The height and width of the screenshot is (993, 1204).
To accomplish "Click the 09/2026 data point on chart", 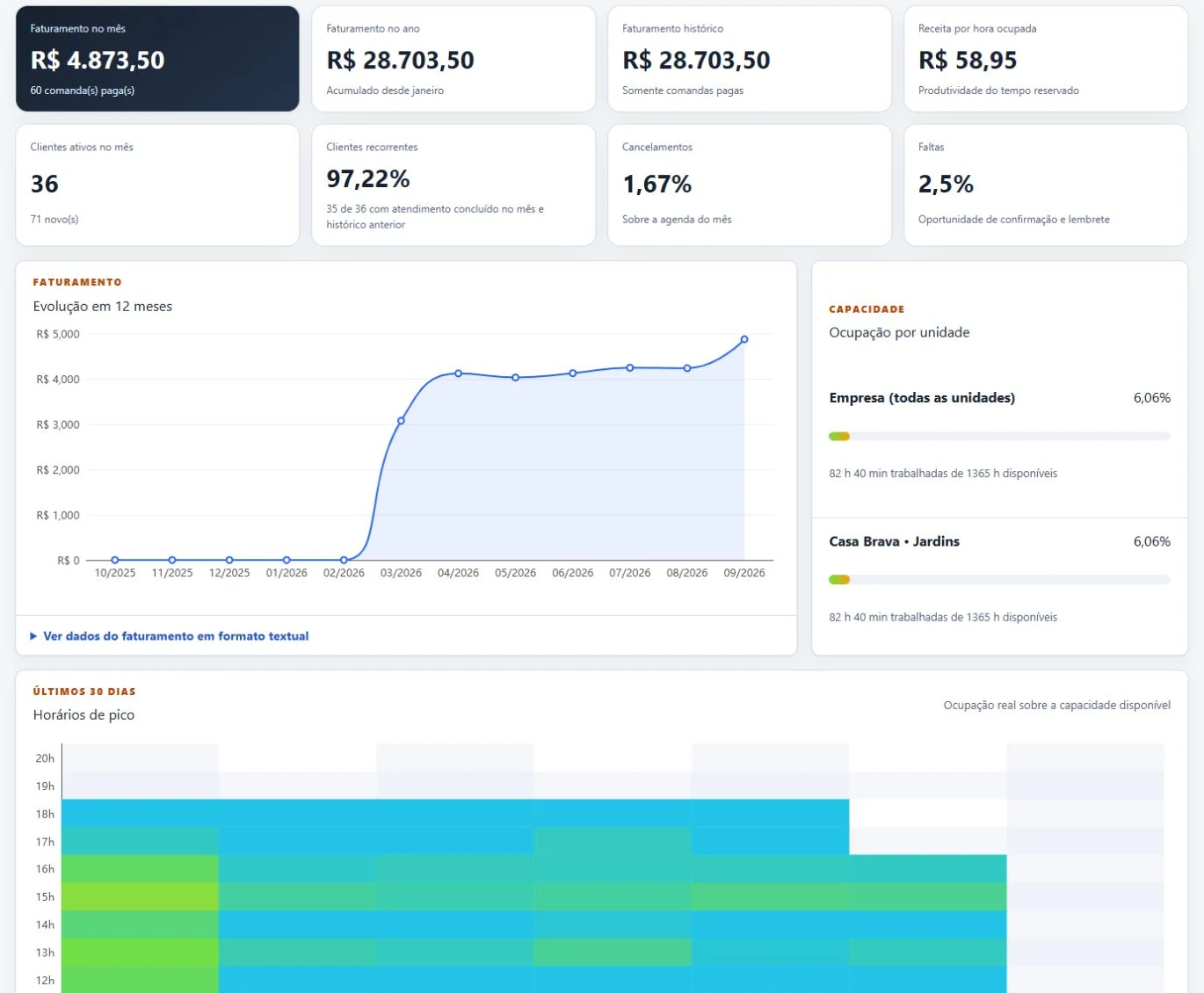I will (744, 339).
